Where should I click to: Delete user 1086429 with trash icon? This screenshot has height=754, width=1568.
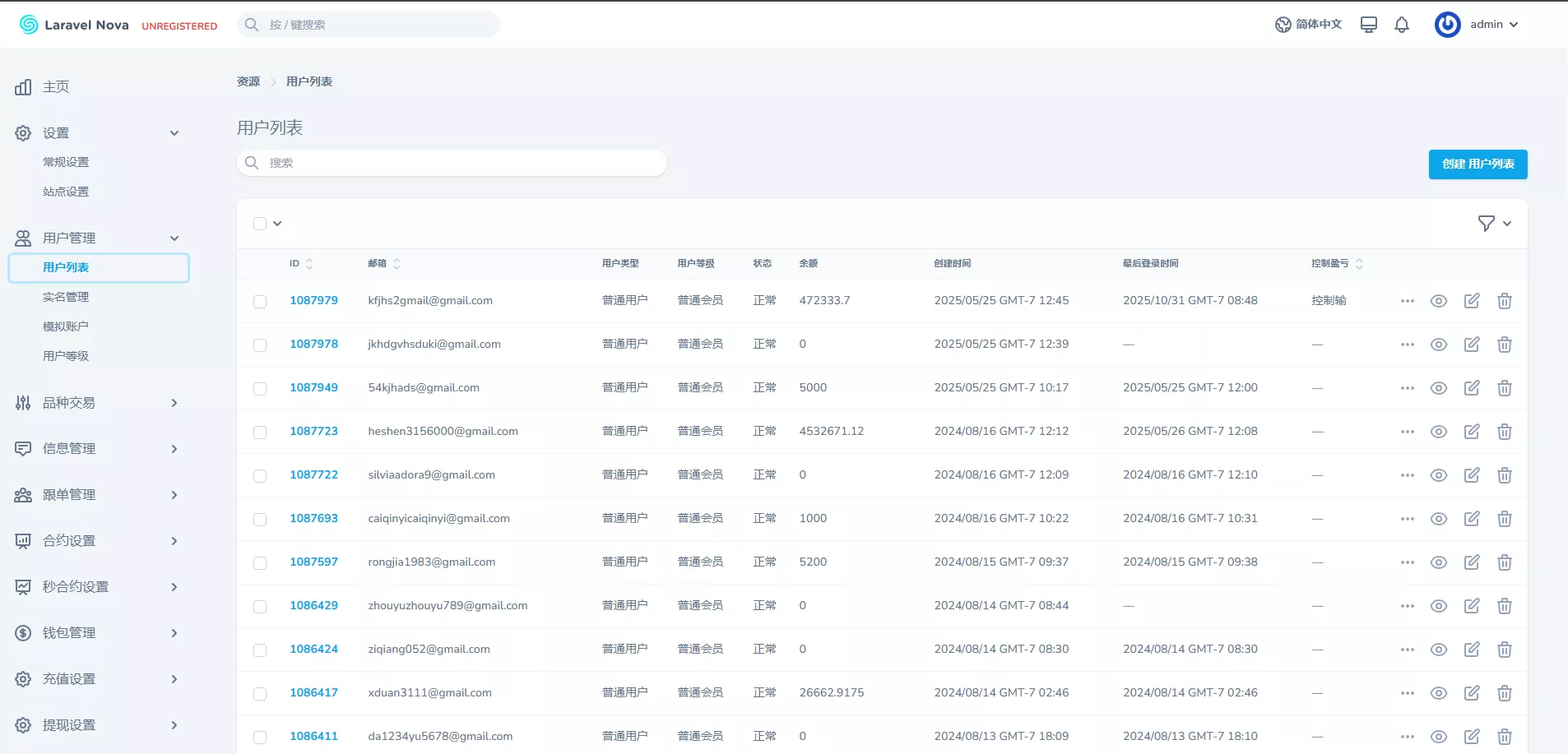tap(1505, 606)
